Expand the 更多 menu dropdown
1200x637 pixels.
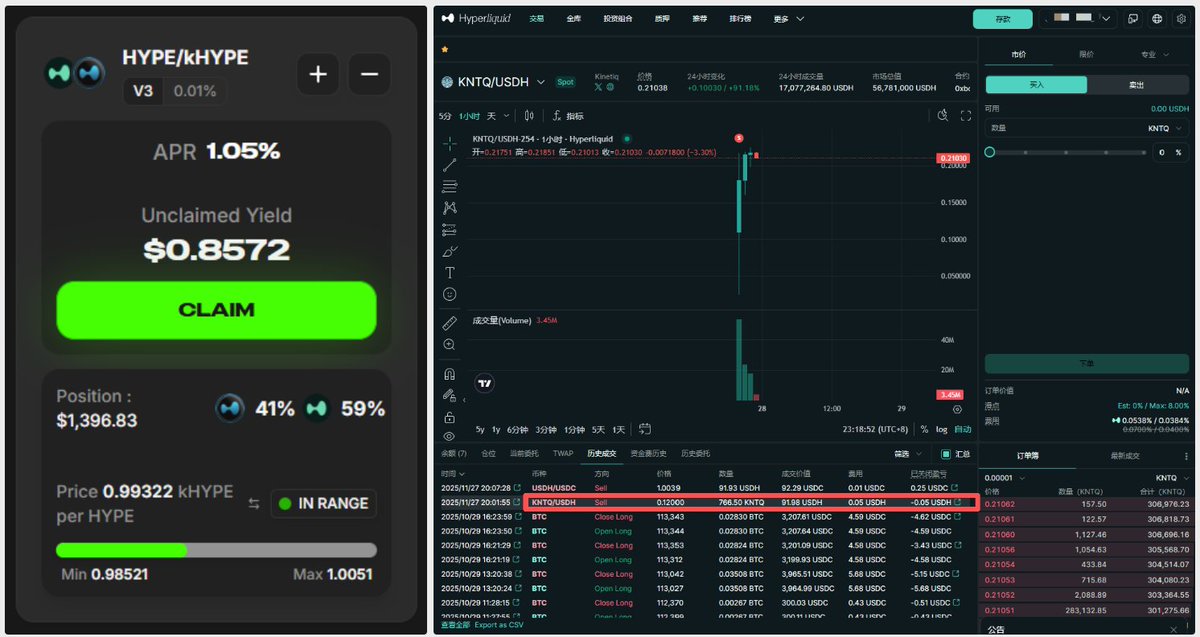click(x=788, y=18)
